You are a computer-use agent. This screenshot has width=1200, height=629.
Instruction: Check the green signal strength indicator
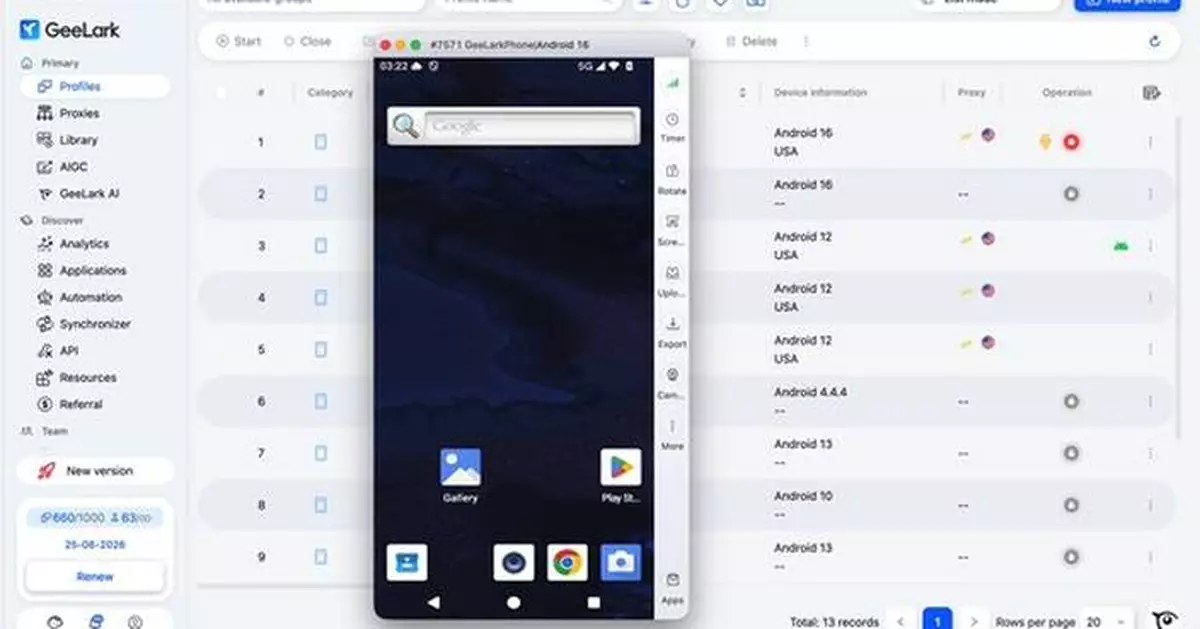[x=672, y=83]
